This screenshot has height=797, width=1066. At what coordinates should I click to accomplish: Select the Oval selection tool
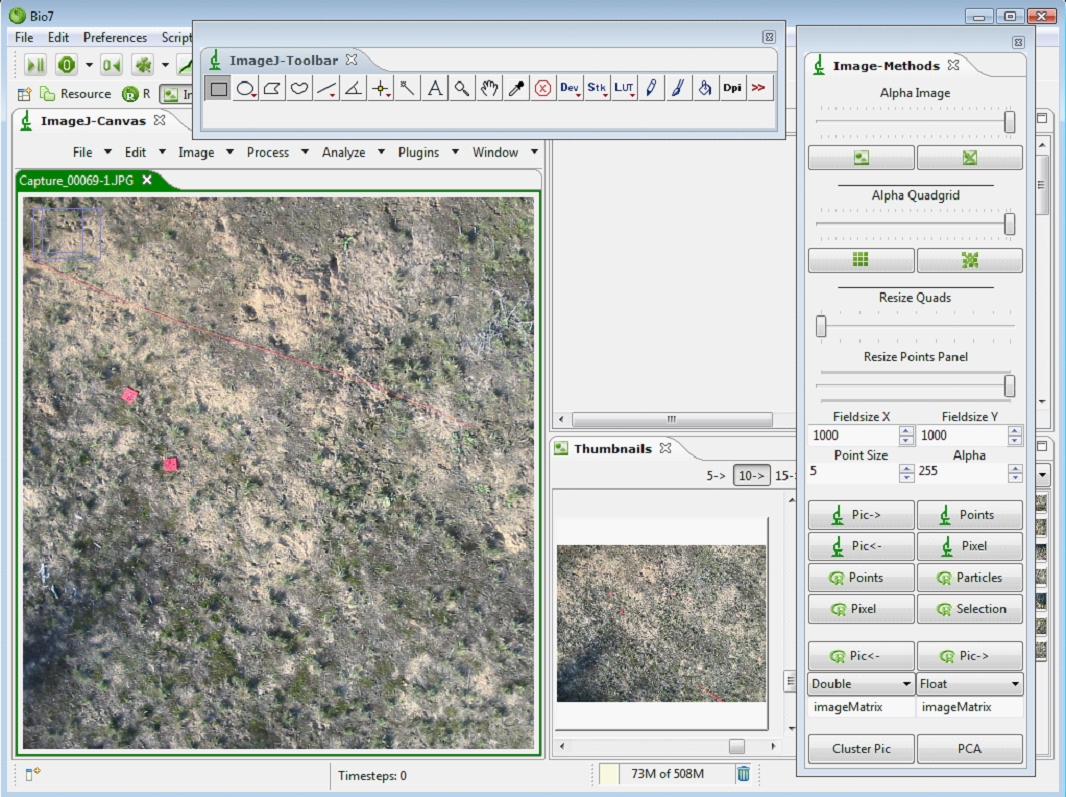coord(246,88)
